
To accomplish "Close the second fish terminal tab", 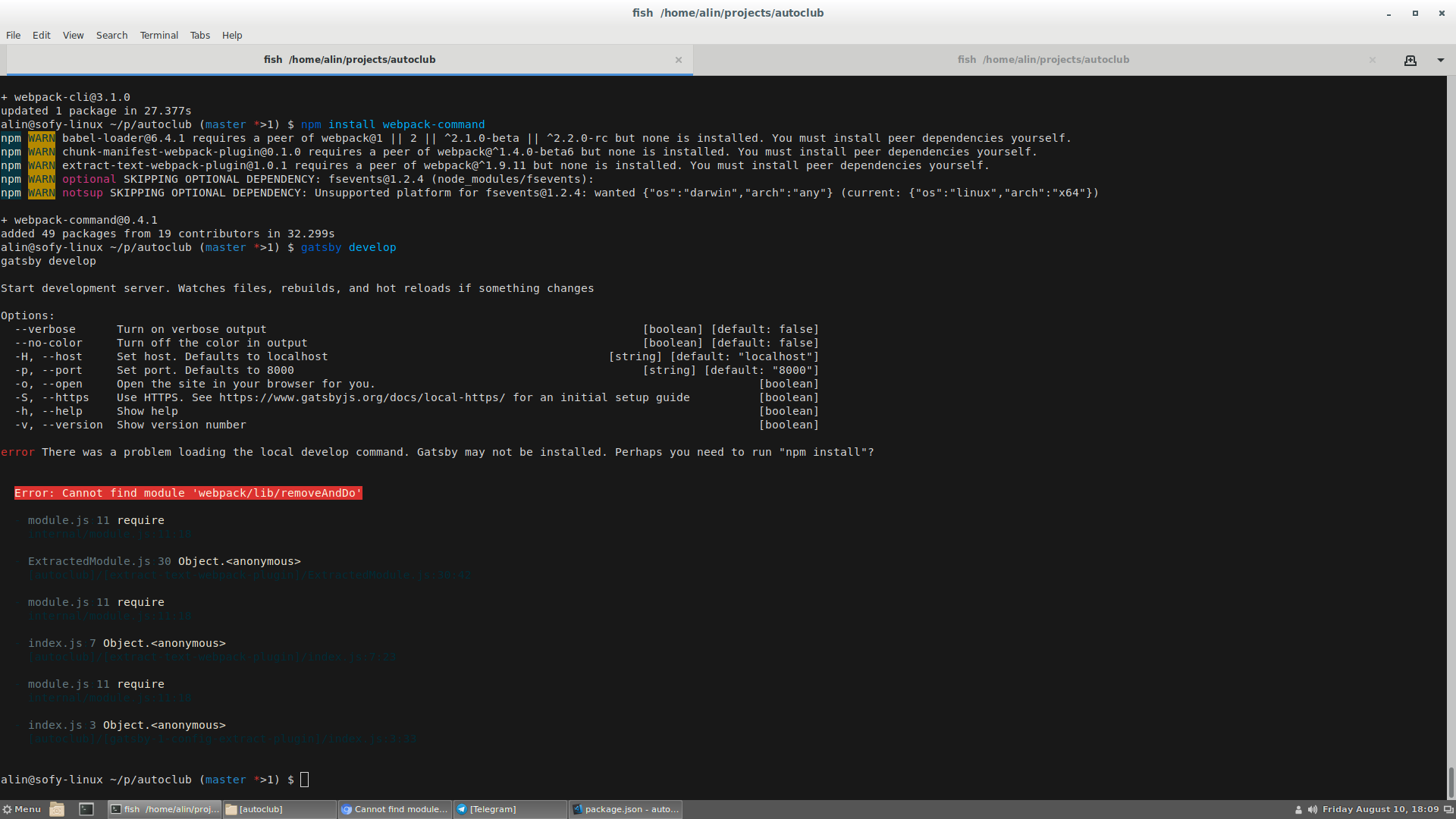I will coord(1372,60).
